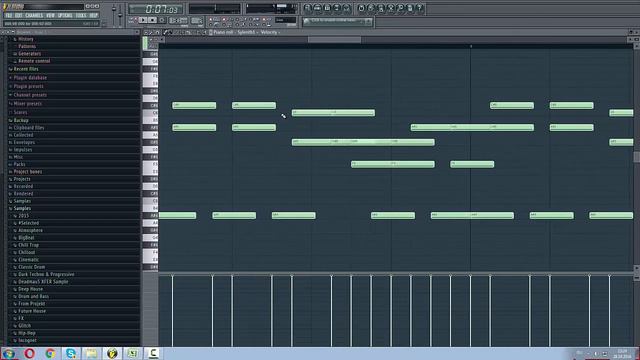Click the hint bar online news panel
Viewport: 640px width, 360px height.
338,21
